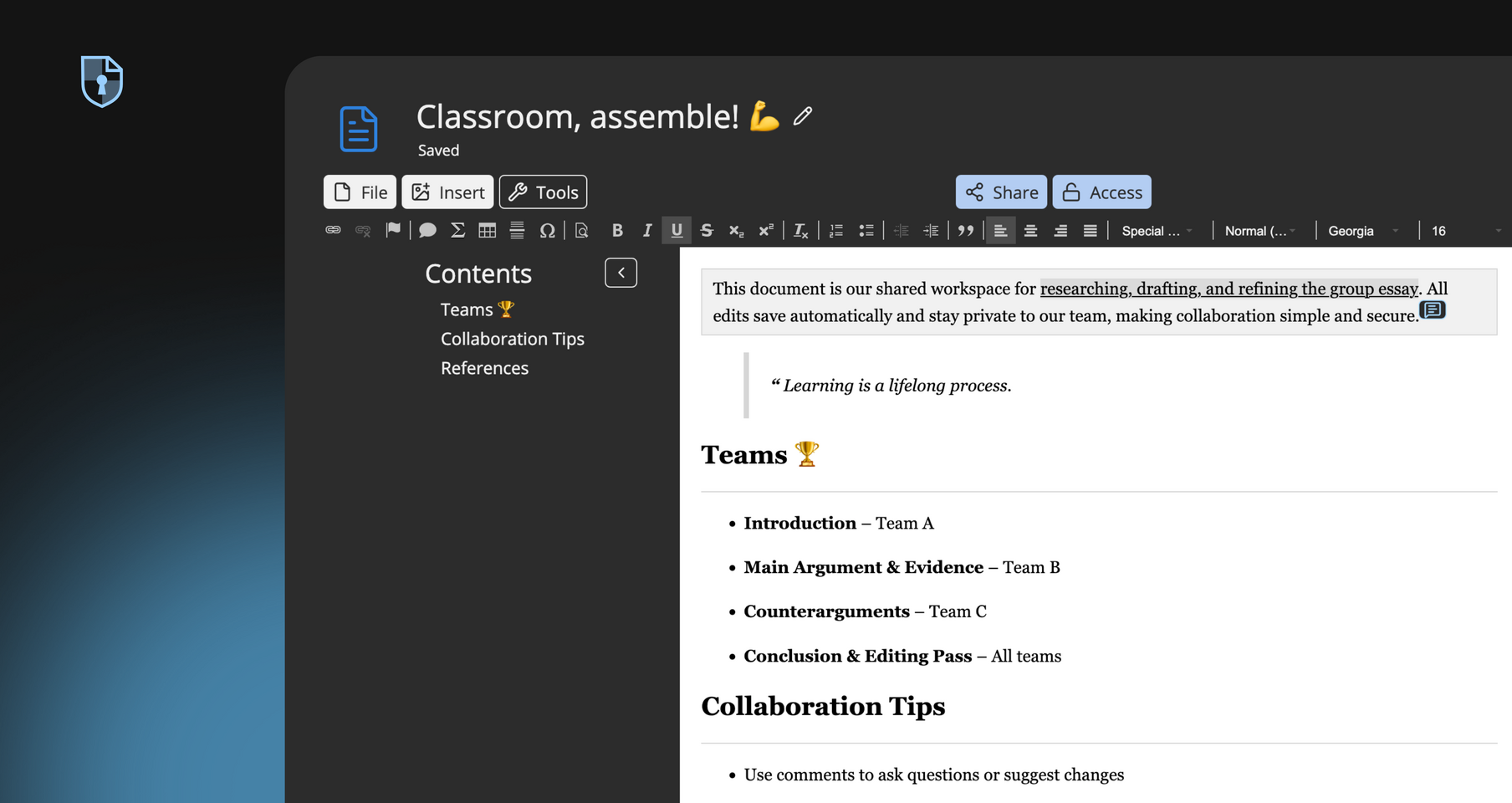Toggle bold formatting
The image size is (1512, 803).
point(617,230)
